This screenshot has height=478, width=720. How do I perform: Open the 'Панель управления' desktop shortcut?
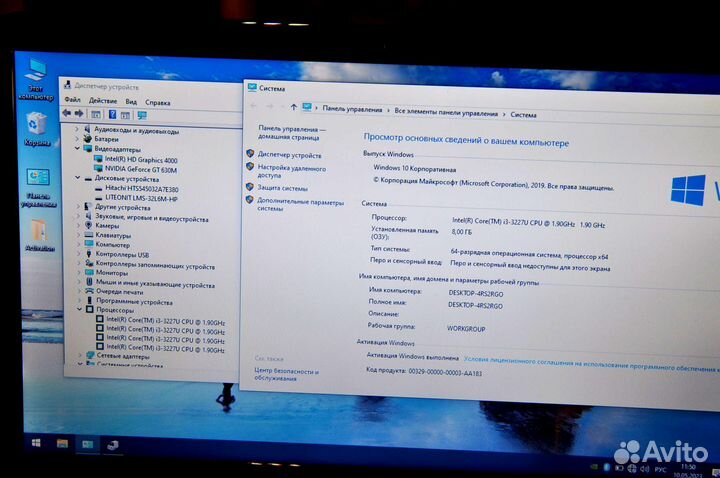39,188
